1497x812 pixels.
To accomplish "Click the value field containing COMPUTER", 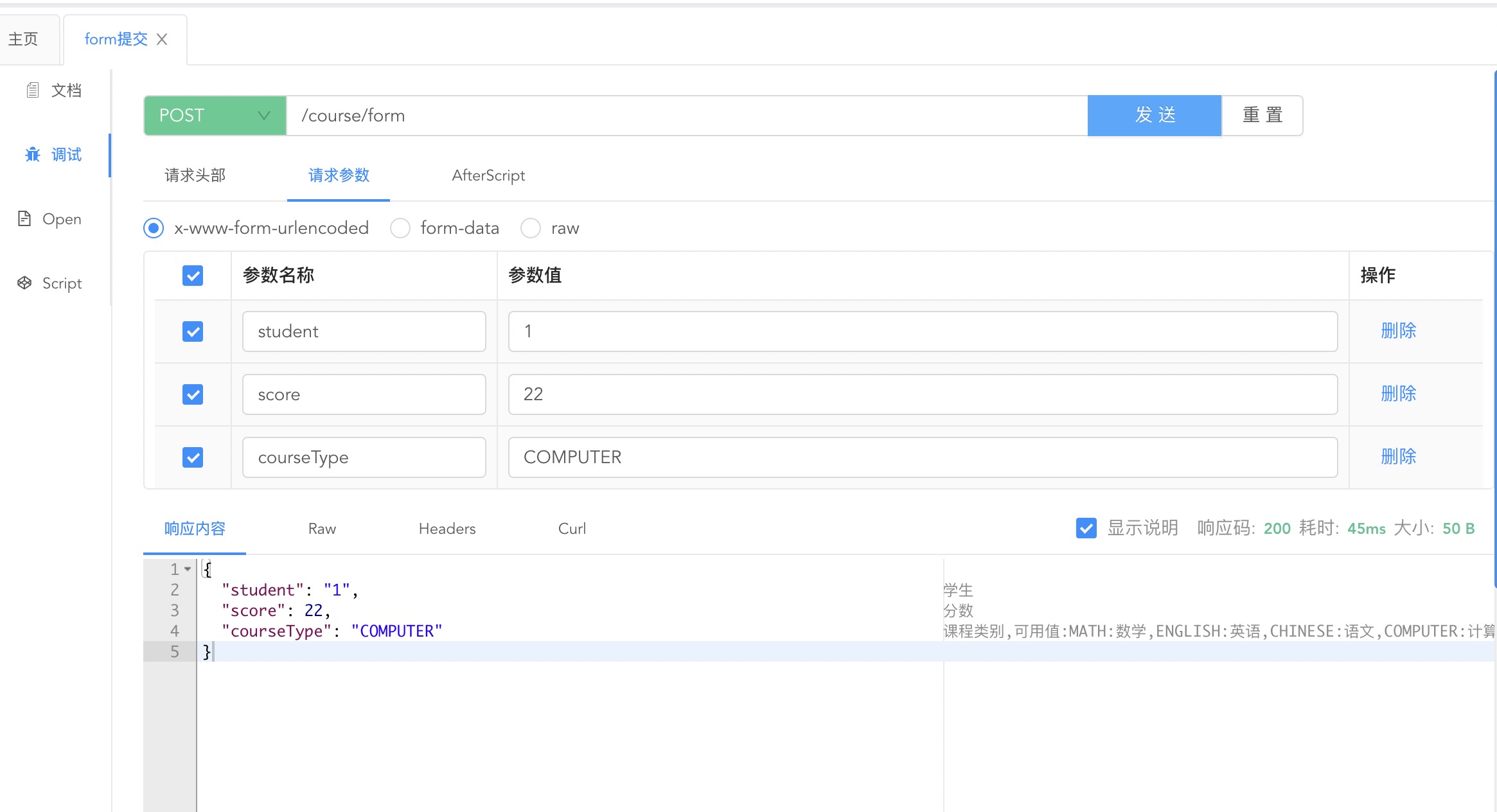I will [x=923, y=457].
